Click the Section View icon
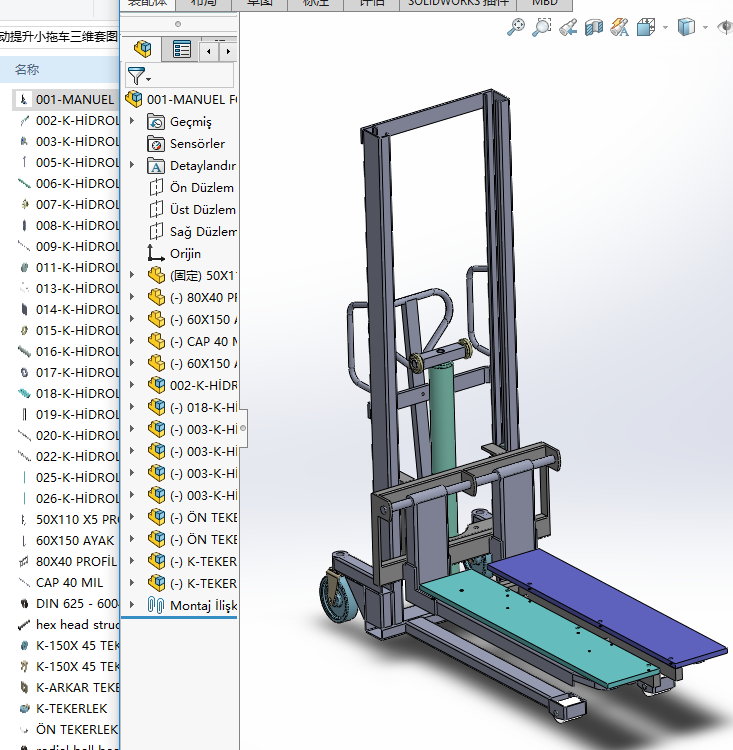733x750 pixels. [594, 27]
